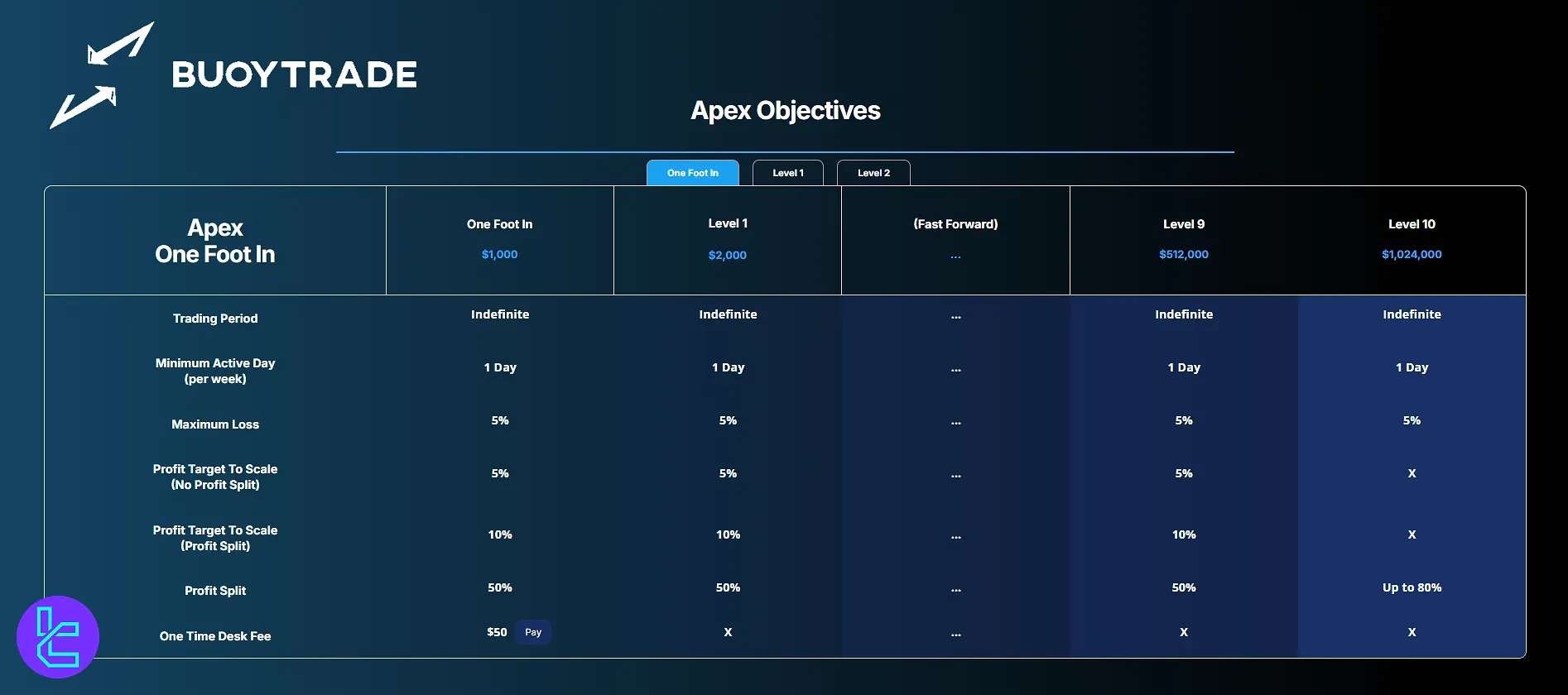Select the Level 10 column header
This screenshot has width=1568, height=695.
click(x=1412, y=224)
